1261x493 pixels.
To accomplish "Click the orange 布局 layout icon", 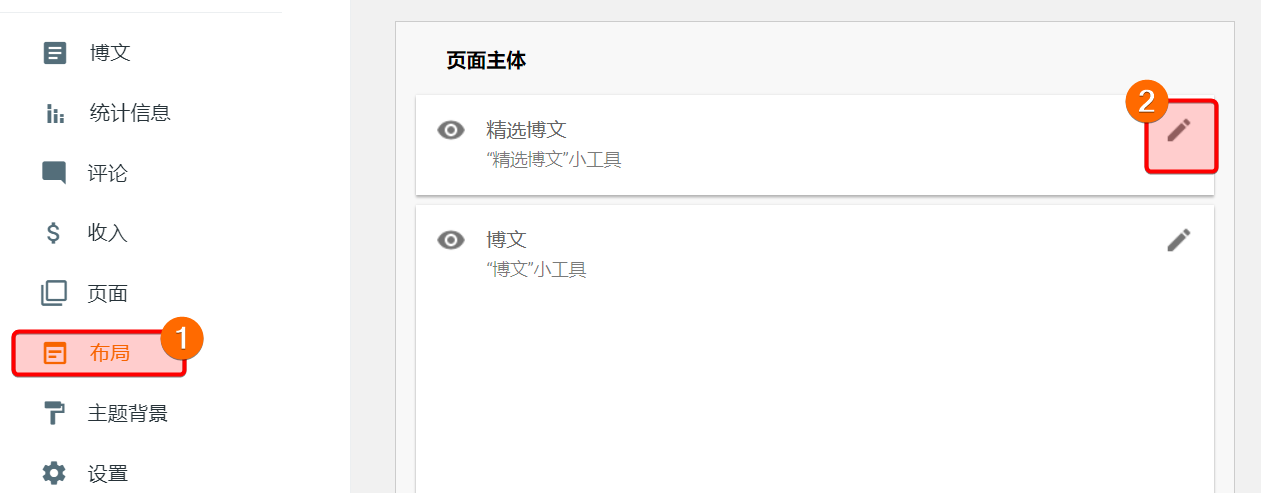I will [55, 353].
